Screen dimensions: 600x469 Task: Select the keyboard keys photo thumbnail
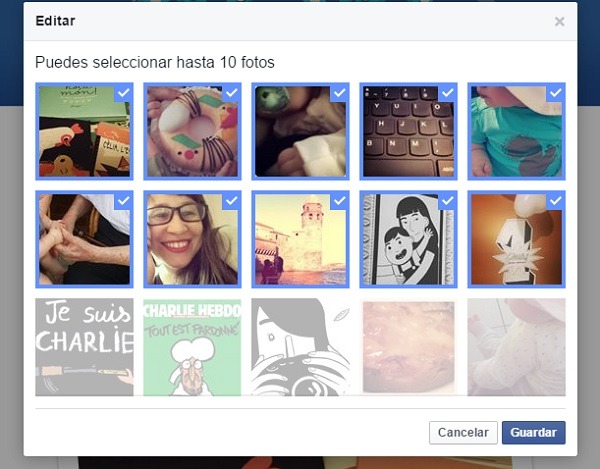[408, 131]
